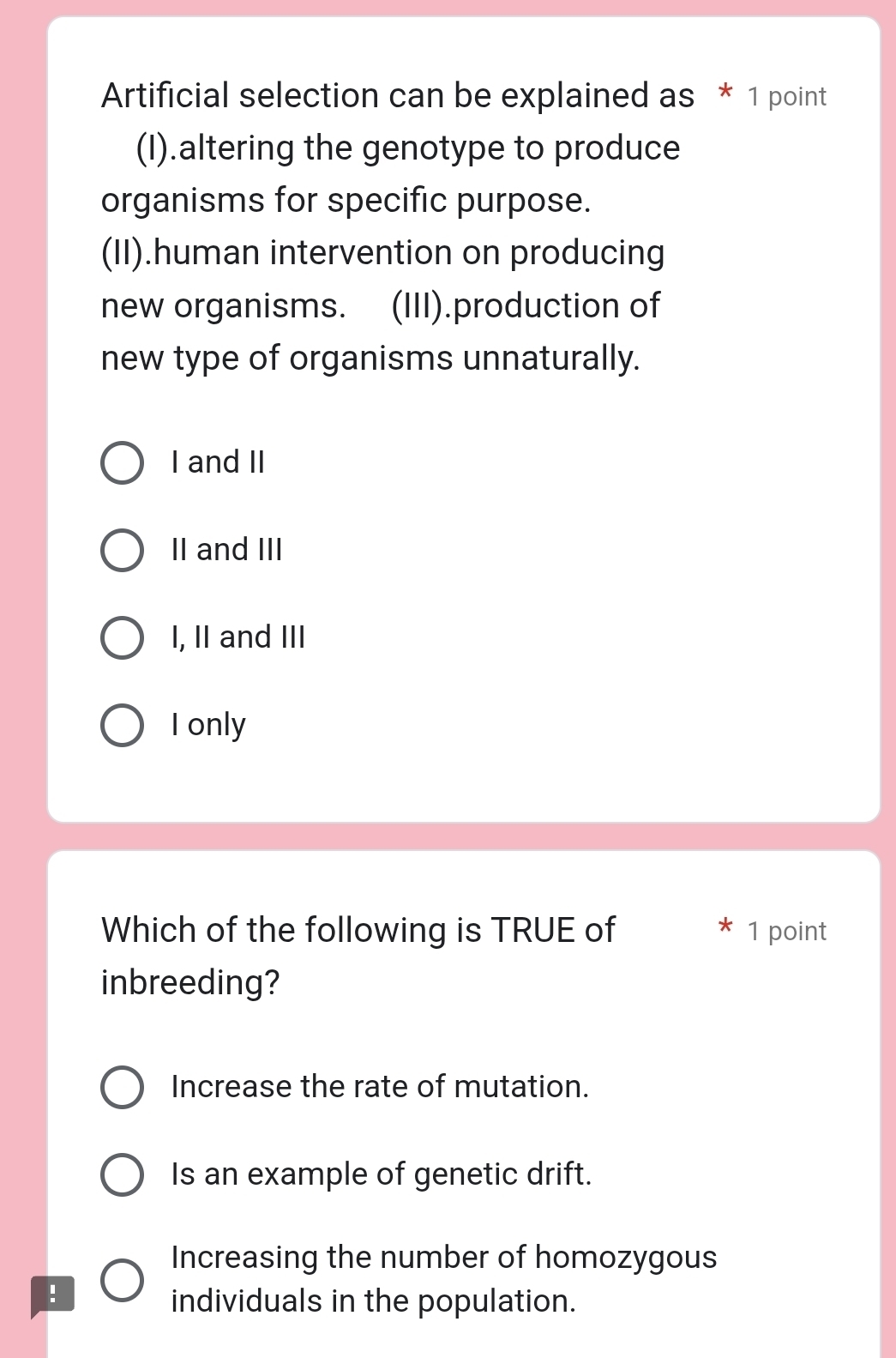Screen dimensions: 896x1358
Task: Select the homozygous individuals answer option
Action: (x=121, y=1278)
